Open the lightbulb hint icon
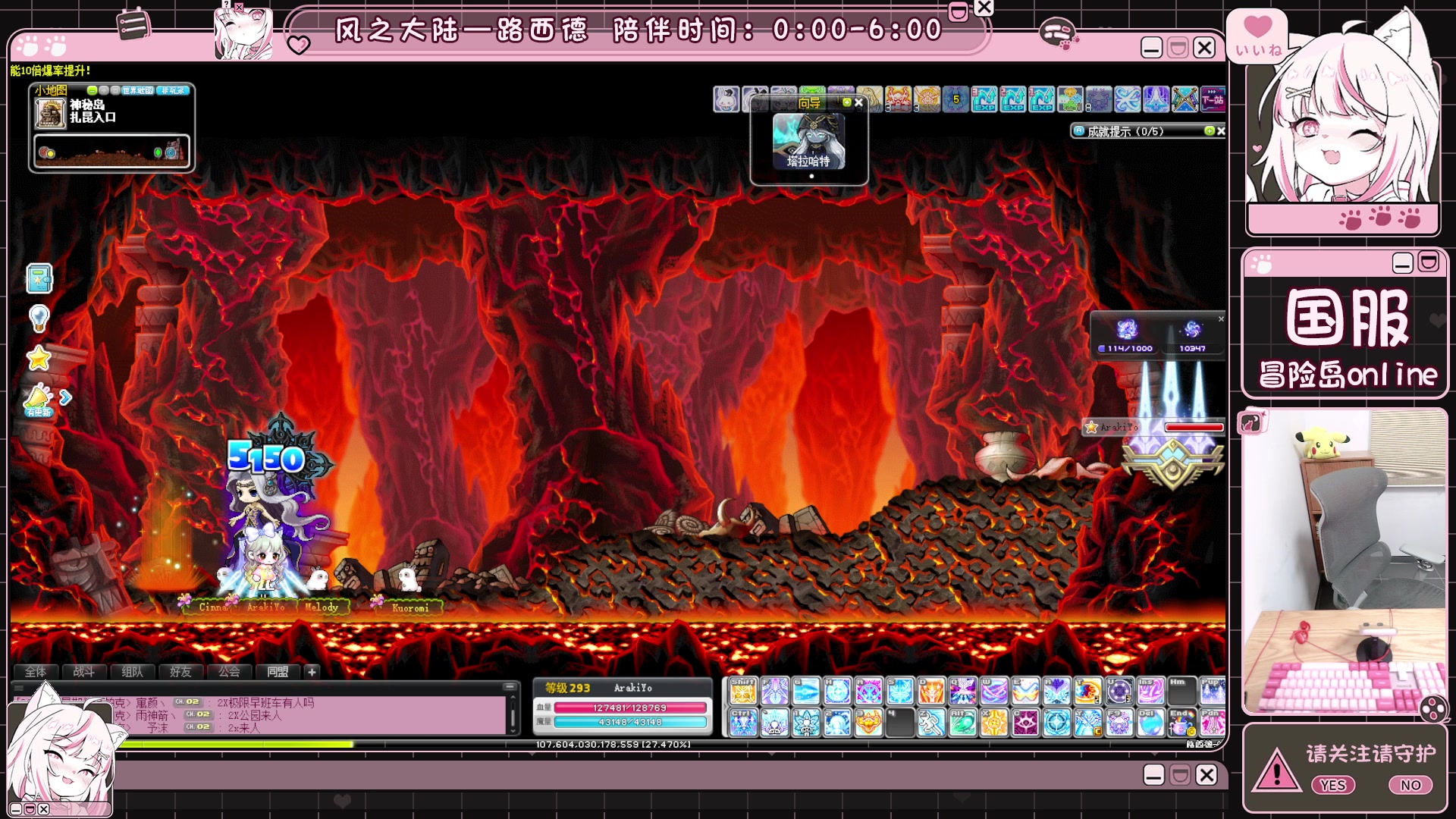The height and width of the screenshot is (819, 1456). click(x=39, y=318)
